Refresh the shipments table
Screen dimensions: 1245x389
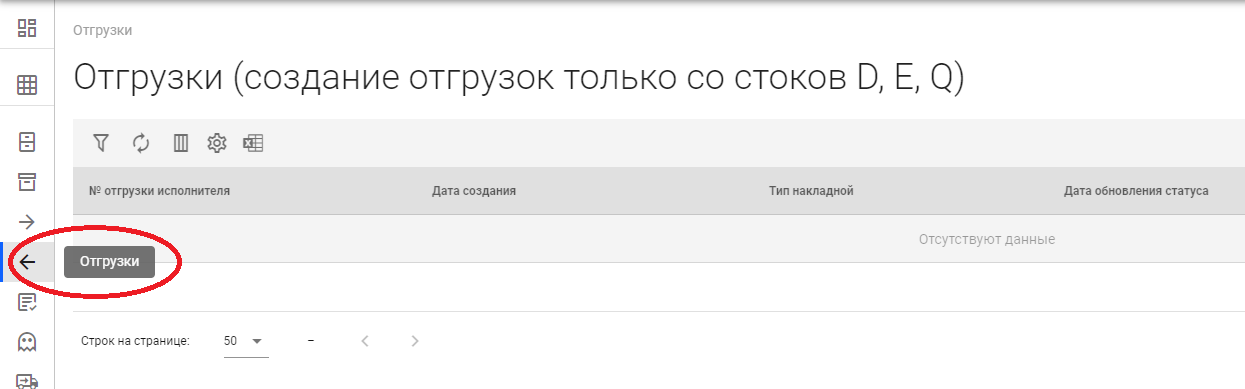[x=141, y=143]
